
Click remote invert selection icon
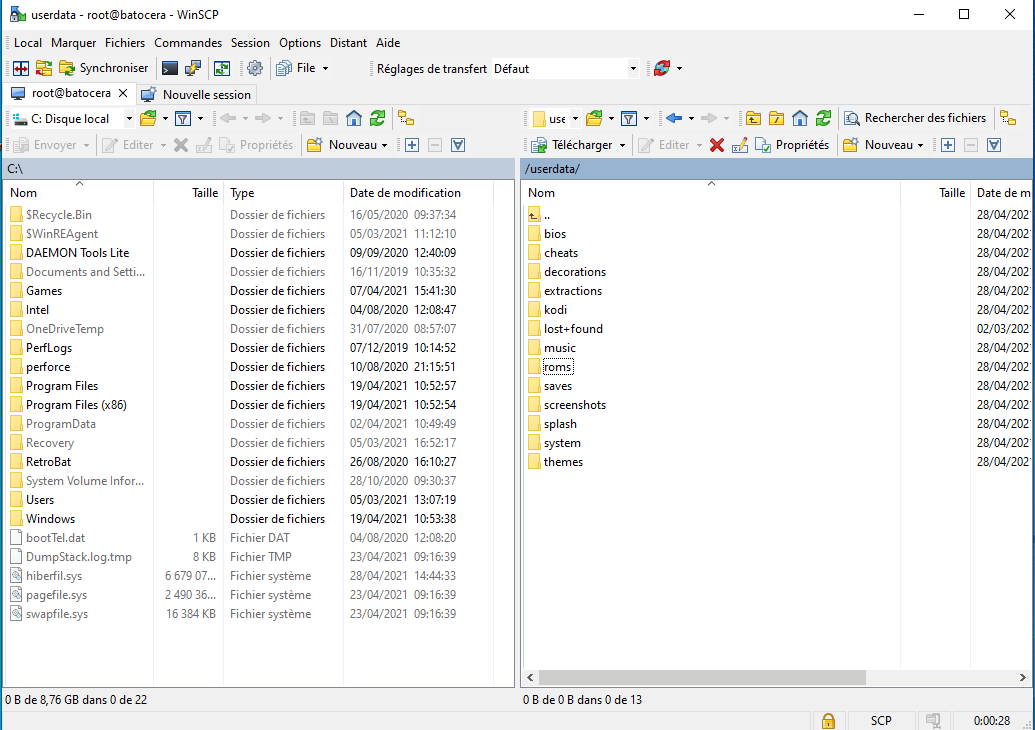click(x=994, y=145)
